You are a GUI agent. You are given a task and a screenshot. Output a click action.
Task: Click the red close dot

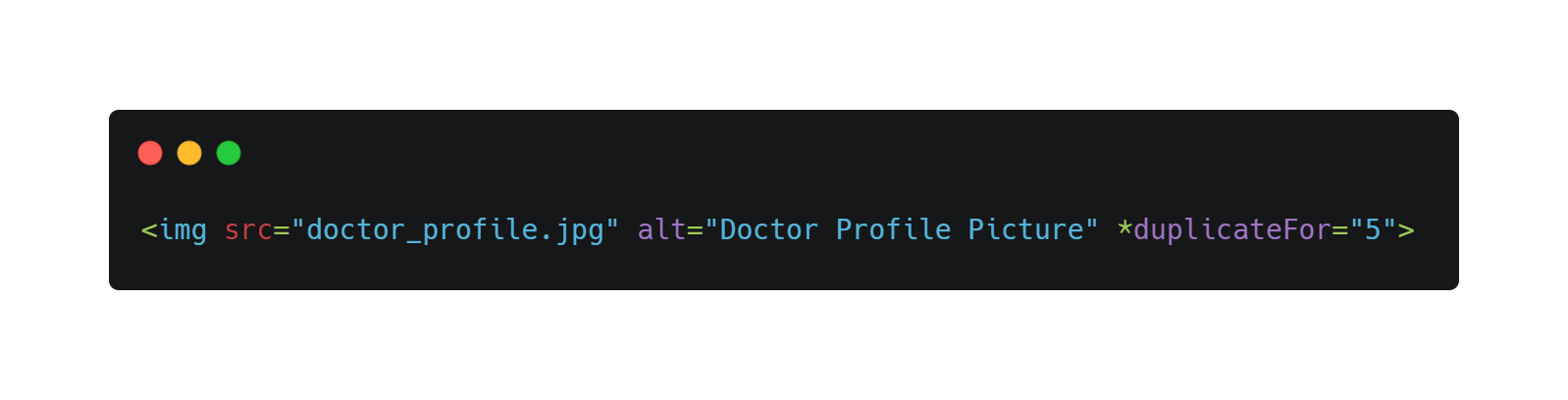click(150, 153)
